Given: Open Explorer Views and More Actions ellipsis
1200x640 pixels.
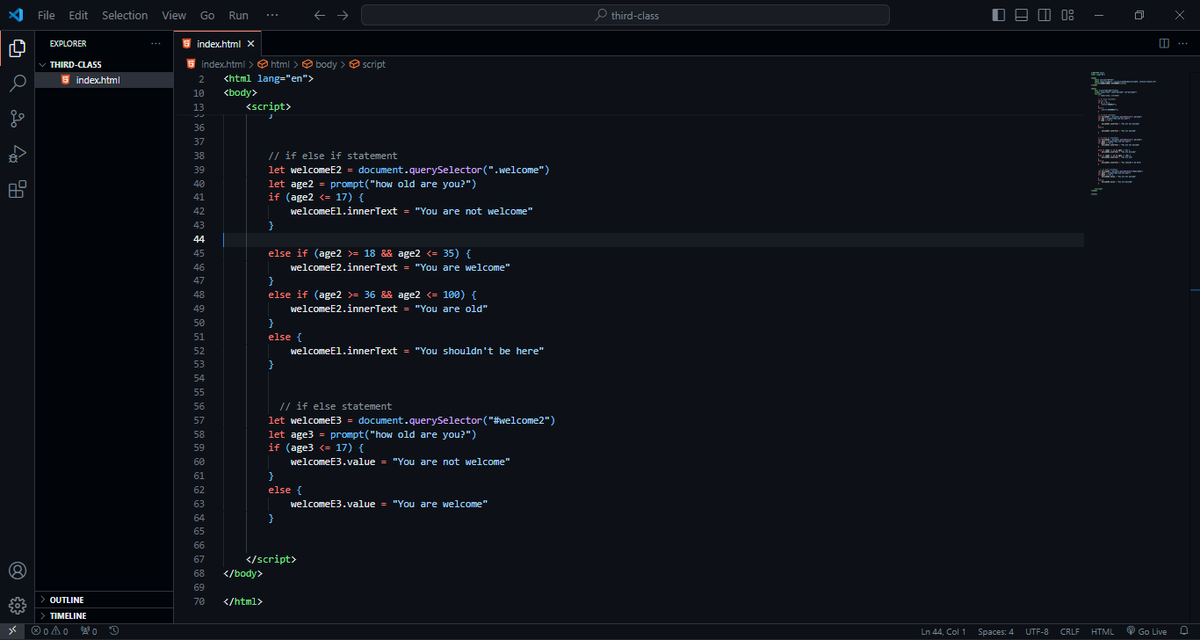Looking at the screenshot, I should coord(155,44).
